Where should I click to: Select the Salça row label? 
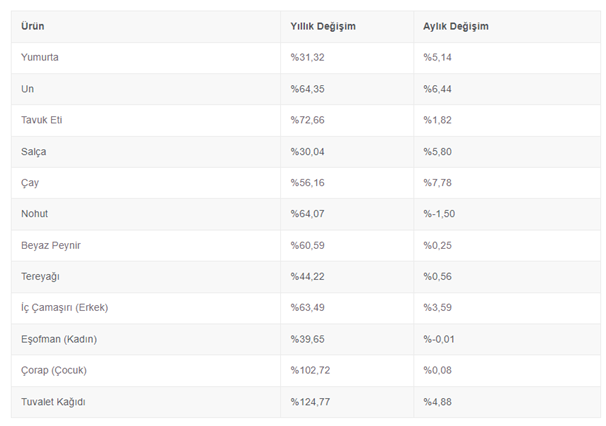click(33, 152)
